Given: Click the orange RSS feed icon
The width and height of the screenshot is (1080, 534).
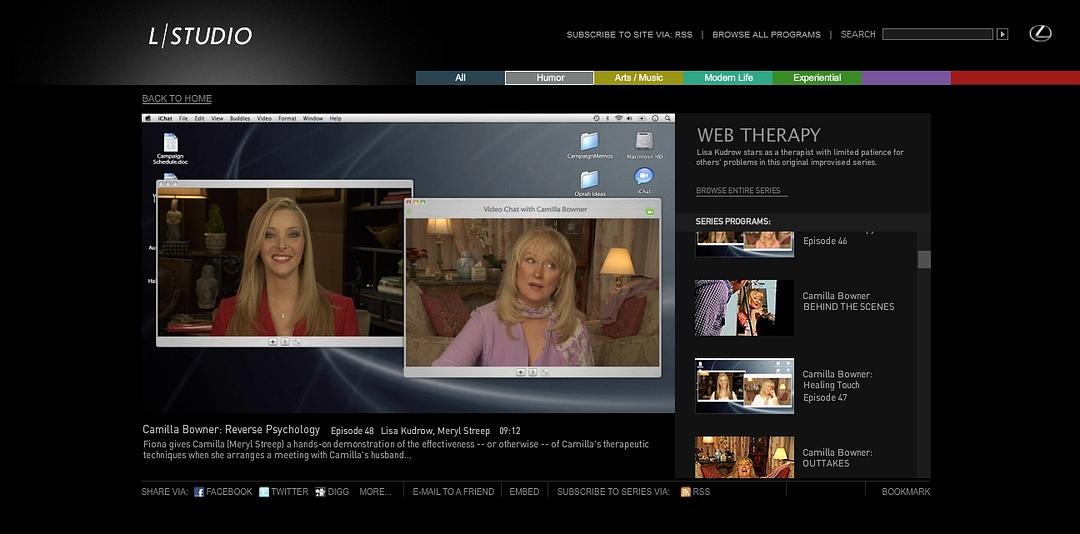Looking at the screenshot, I should click(686, 492).
